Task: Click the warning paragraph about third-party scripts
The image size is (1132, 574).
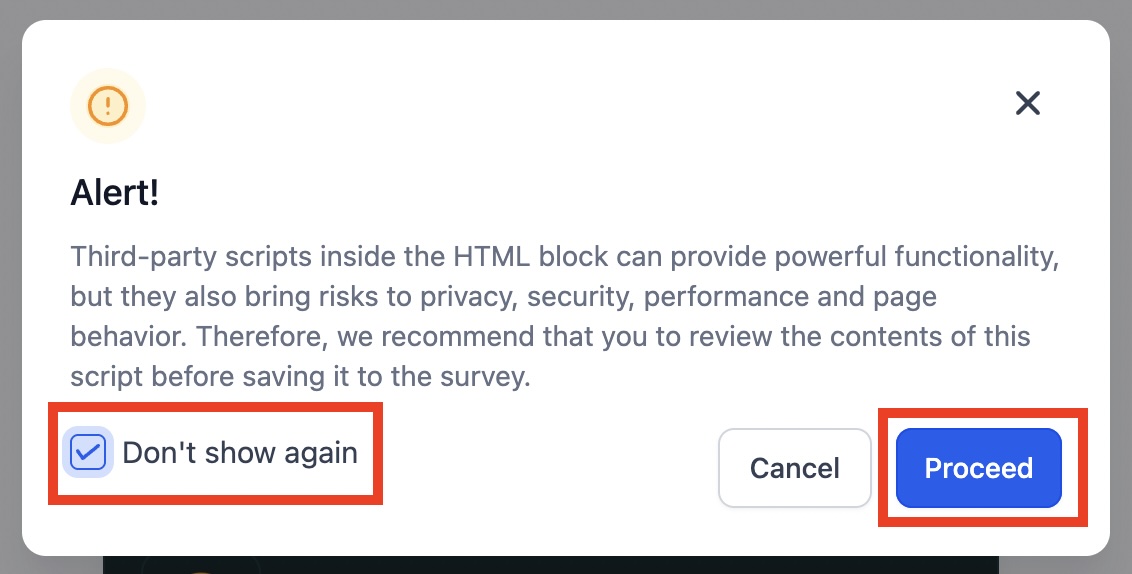Action: coord(565,316)
